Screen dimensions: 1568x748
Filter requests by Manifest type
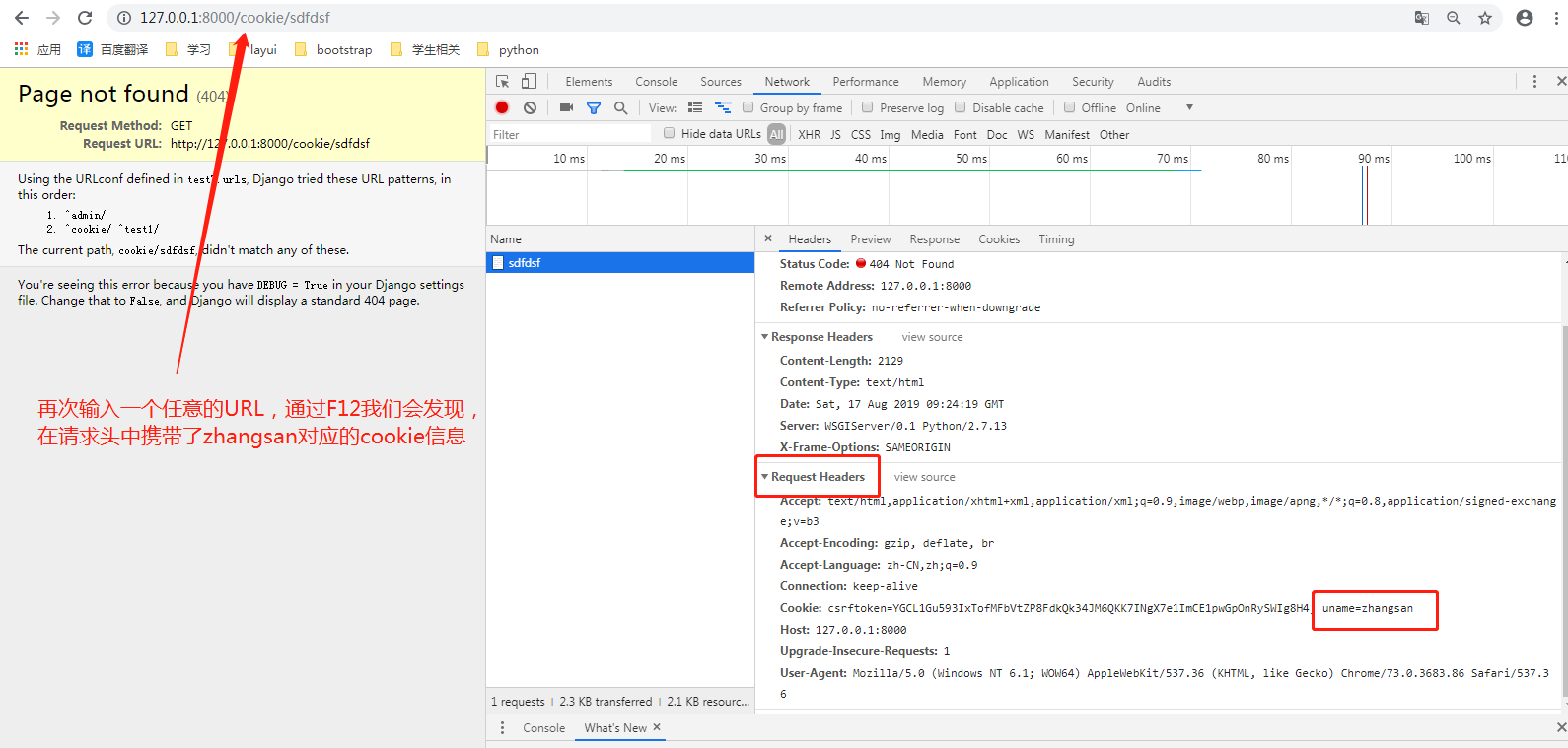click(1067, 134)
